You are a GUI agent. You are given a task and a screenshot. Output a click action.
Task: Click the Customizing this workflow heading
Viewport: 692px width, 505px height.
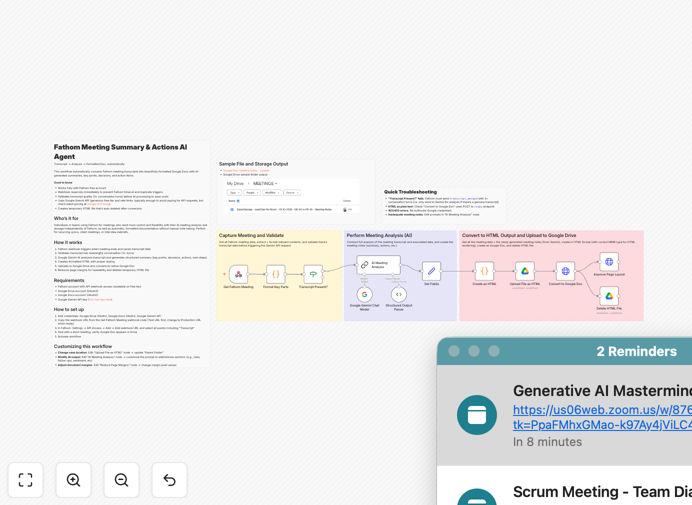click(x=83, y=347)
